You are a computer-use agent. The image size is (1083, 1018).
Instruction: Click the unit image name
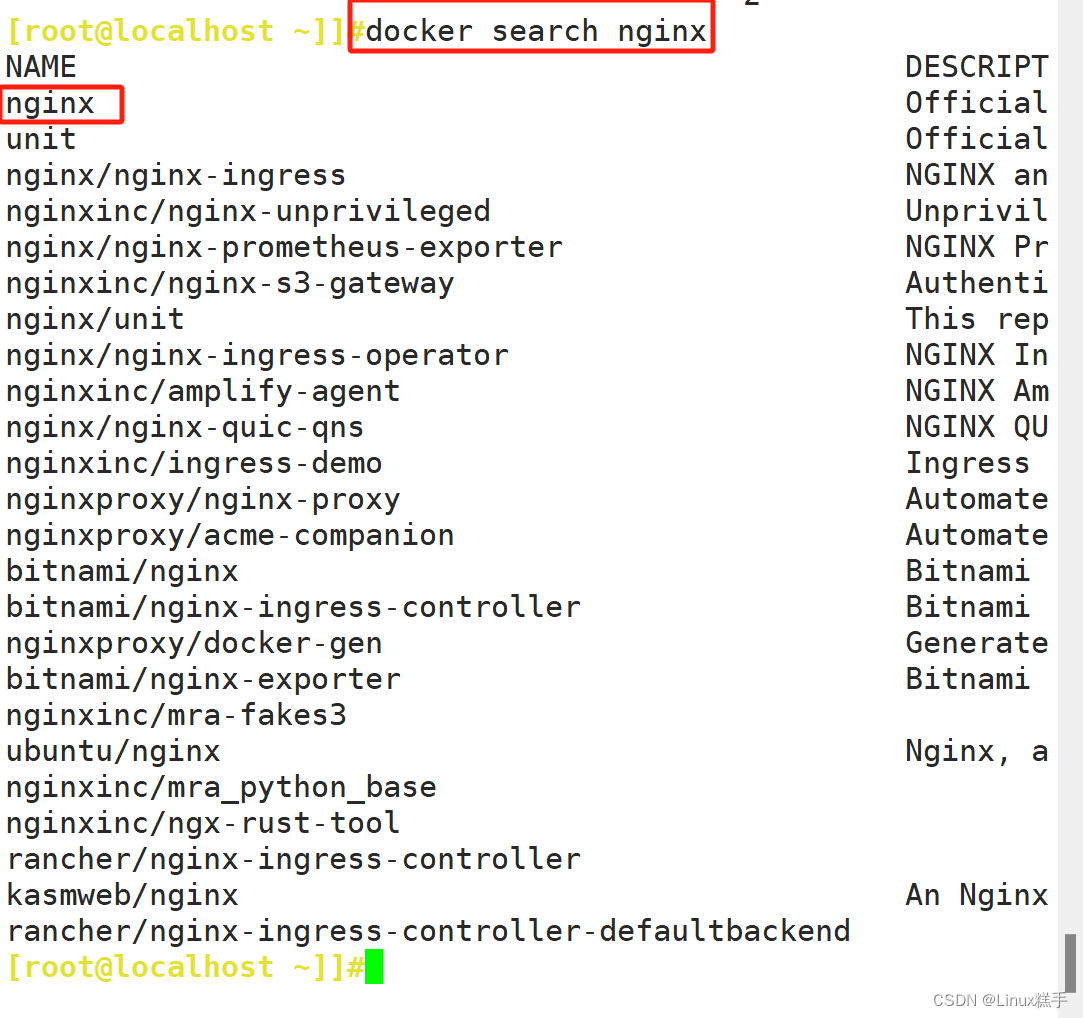[41, 140]
